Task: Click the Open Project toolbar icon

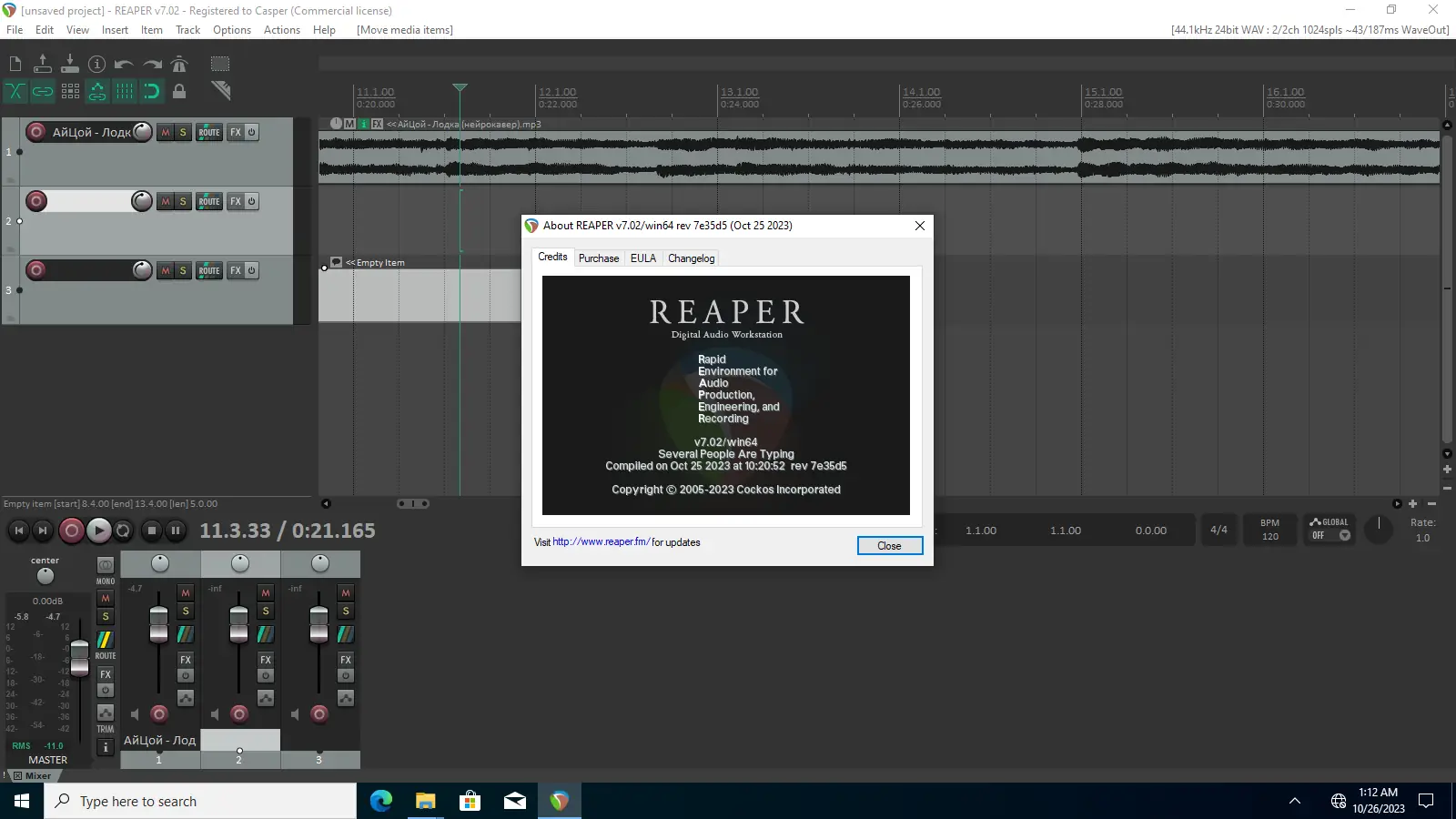Action: coord(43,64)
